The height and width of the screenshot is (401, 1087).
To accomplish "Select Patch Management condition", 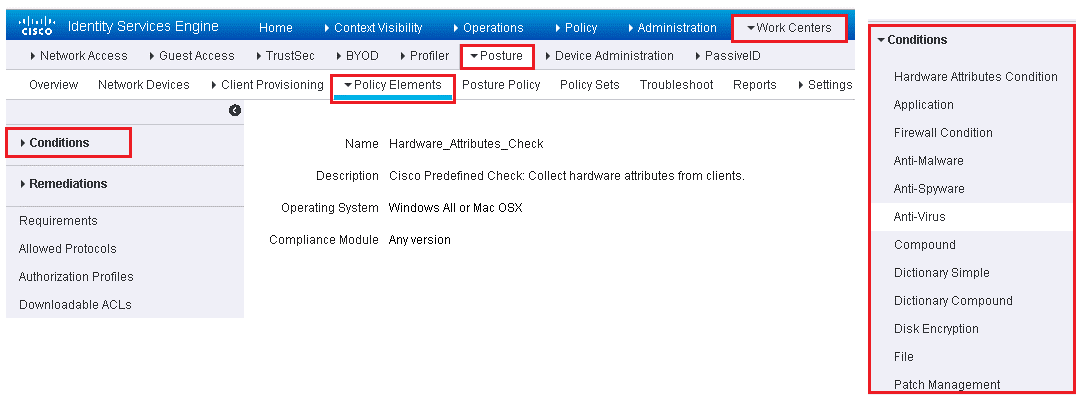I will pos(947,384).
